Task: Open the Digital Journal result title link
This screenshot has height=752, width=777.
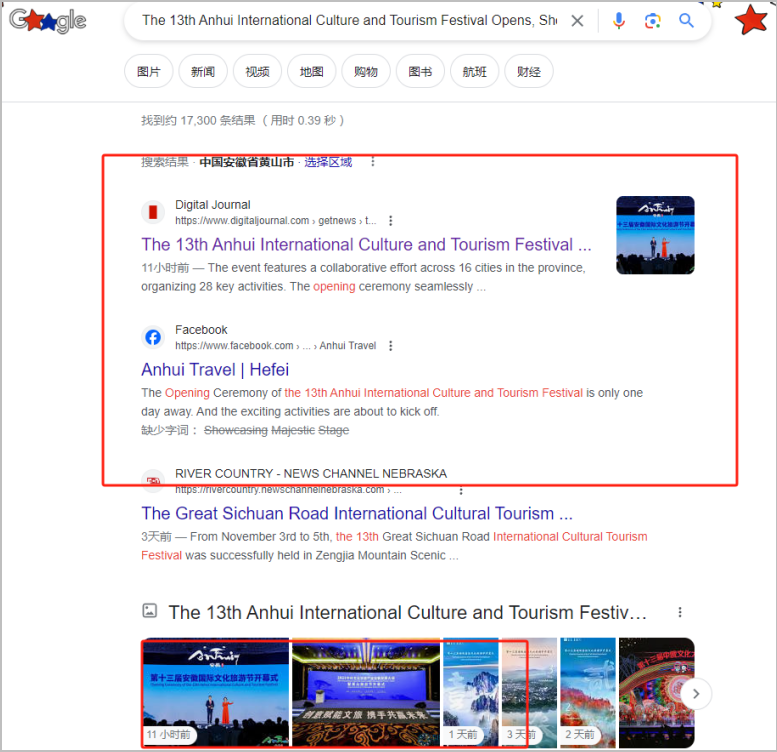Action: (x=366, y=245)
